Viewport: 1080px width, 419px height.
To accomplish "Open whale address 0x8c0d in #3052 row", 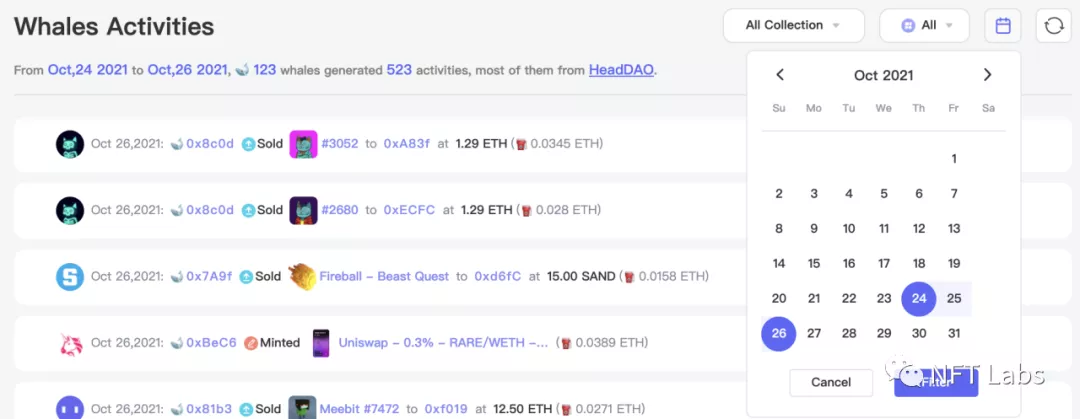I will (x=210, y=144).
